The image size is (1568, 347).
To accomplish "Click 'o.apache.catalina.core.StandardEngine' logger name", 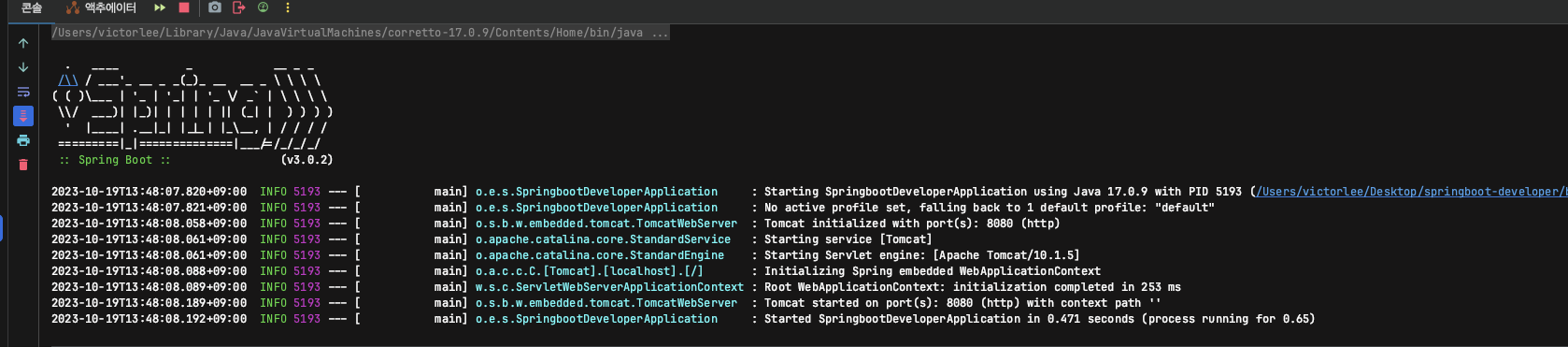I will (x=600, y=255).
